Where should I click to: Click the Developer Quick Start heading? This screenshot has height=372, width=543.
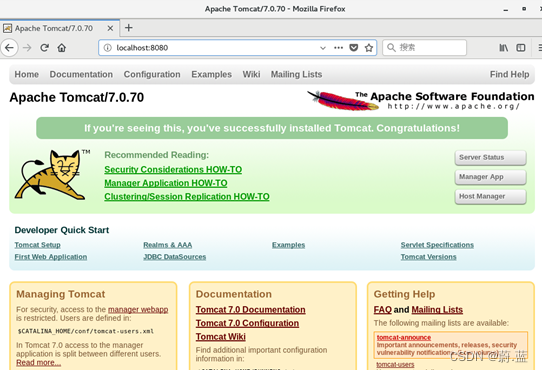62,230
